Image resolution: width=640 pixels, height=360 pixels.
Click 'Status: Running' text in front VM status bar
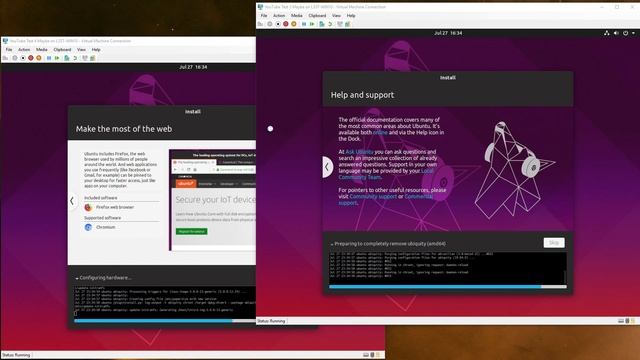[x=271, y=321]
